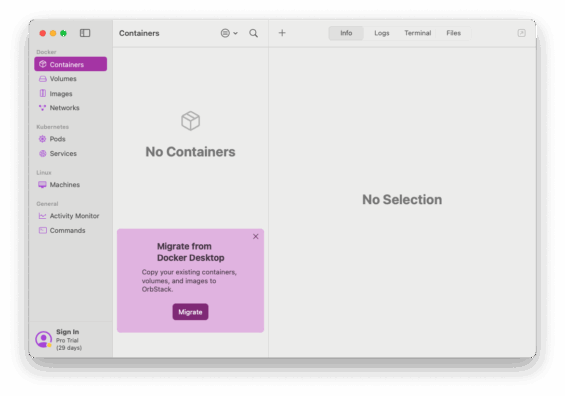Image resolution: width=565 pixels, height=396 pixels.
Task: Click the Kubernetes section header
Action: tap(52, 127)
